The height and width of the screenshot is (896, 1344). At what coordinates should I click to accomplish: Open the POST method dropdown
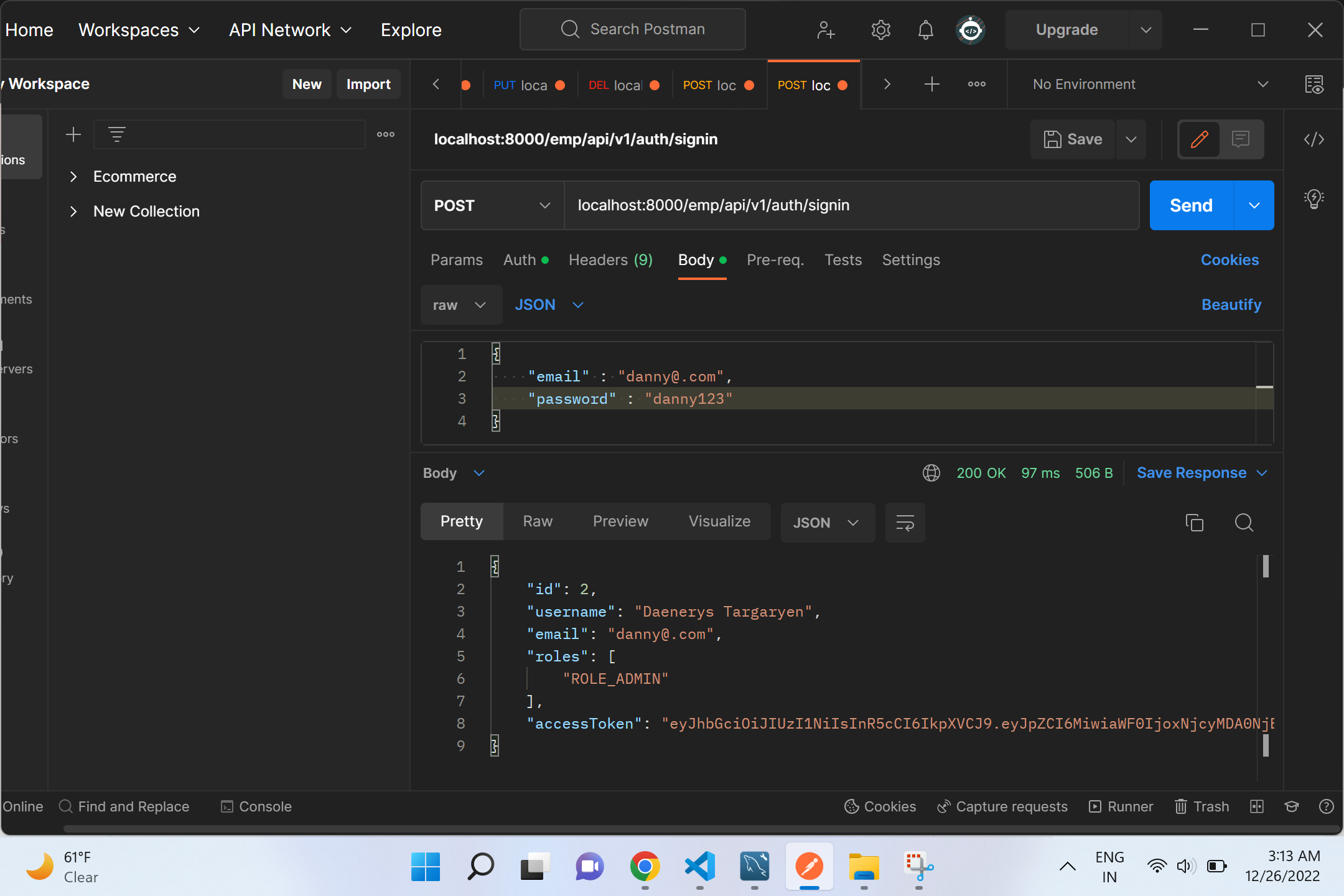[x=491, y=205]
